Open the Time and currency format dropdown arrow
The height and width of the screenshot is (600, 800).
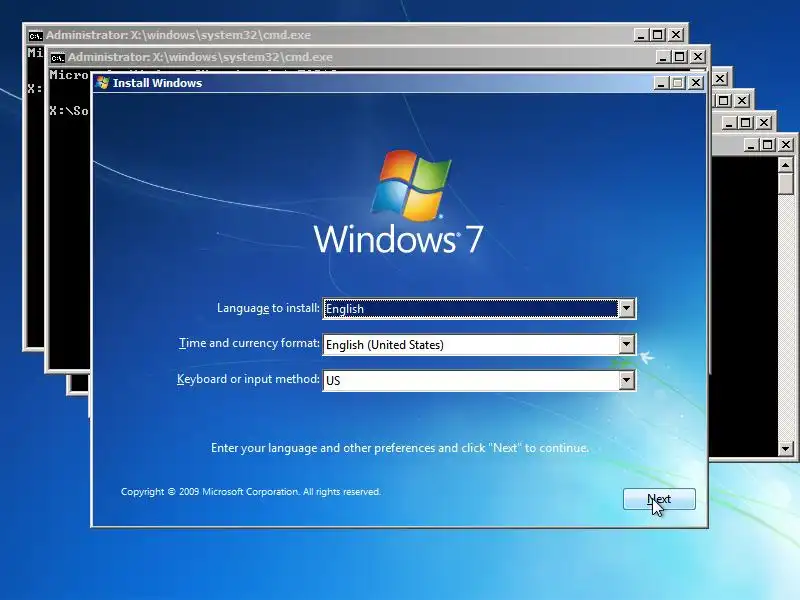click(x=626, y=344)
